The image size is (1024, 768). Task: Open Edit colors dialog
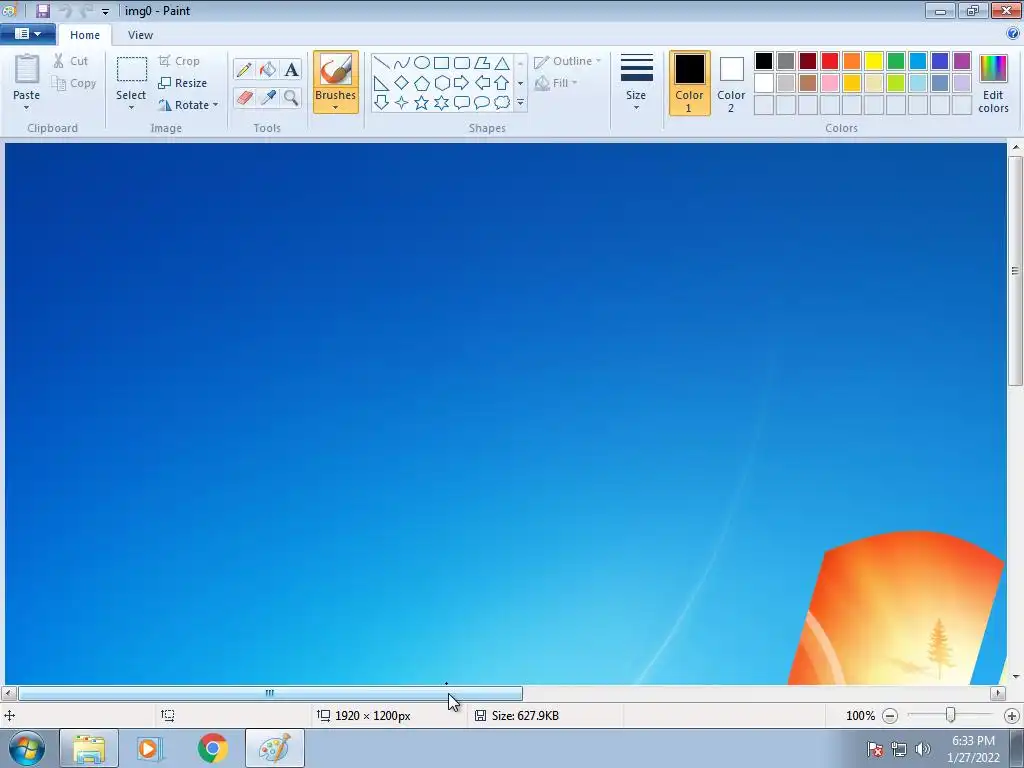point(993,84)
